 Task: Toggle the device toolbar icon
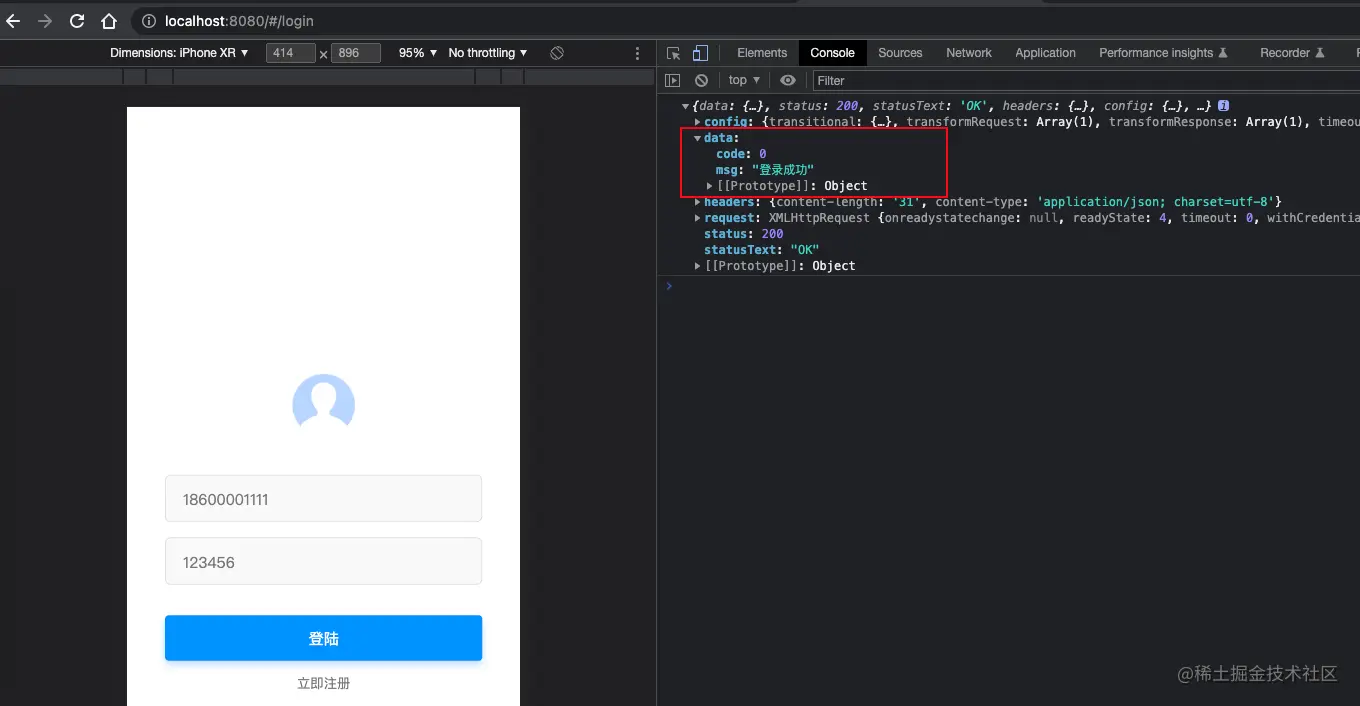700,53
